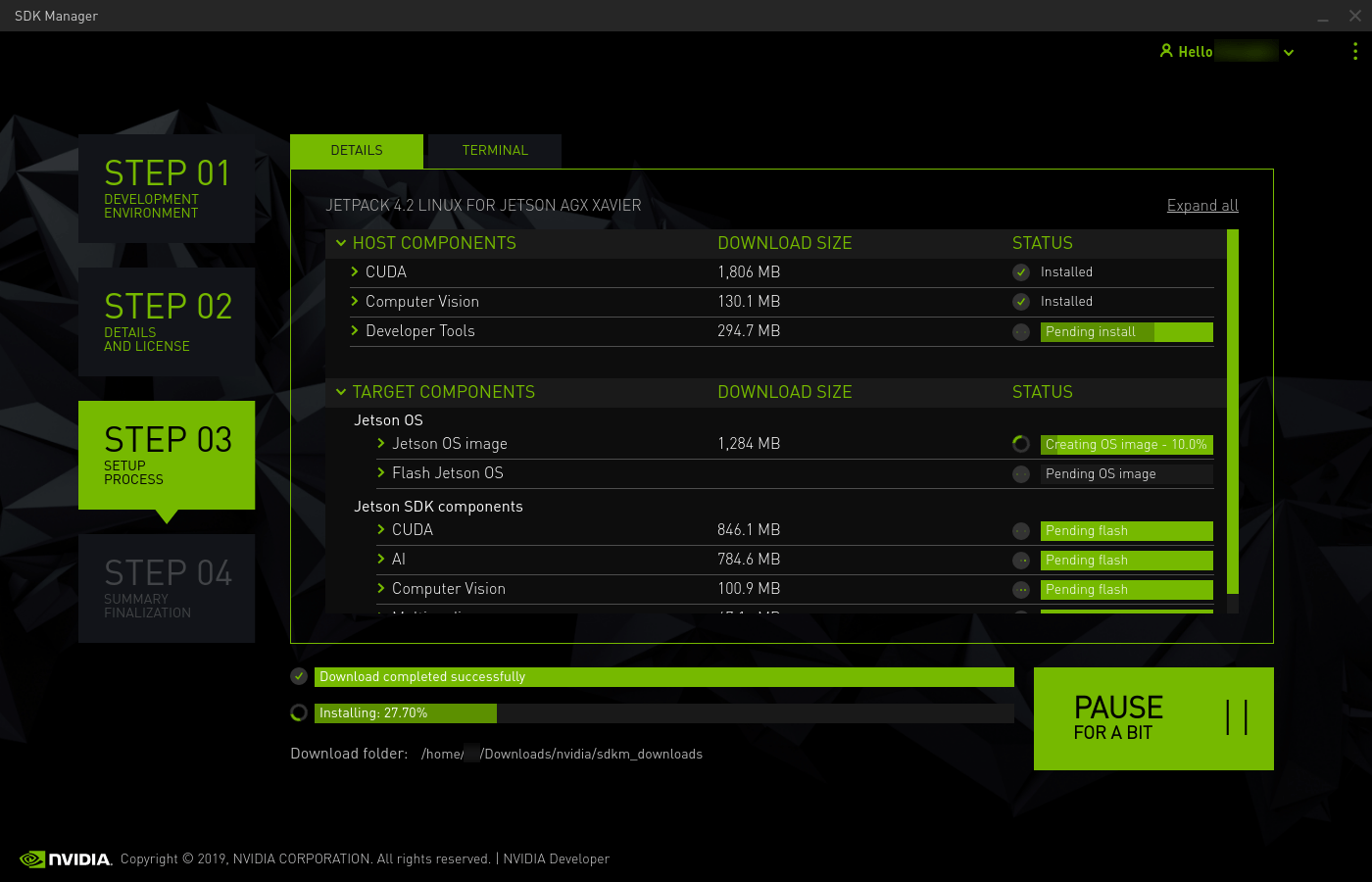1372x882 pixels.
Task: Click the Installed checkmark icon next to CUDA
Action: (1020, 272)
